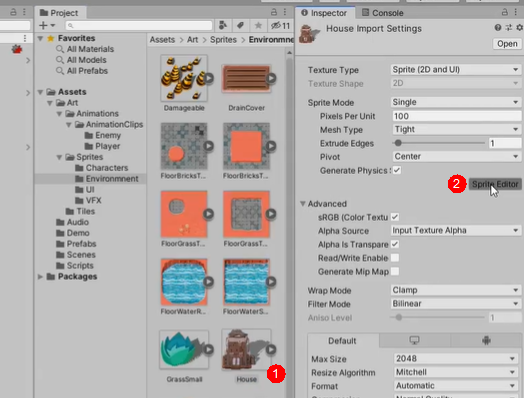Select the VFX folder
This screenshot has height=398, width=524.
pyautogui.click(x=88, y=200)
